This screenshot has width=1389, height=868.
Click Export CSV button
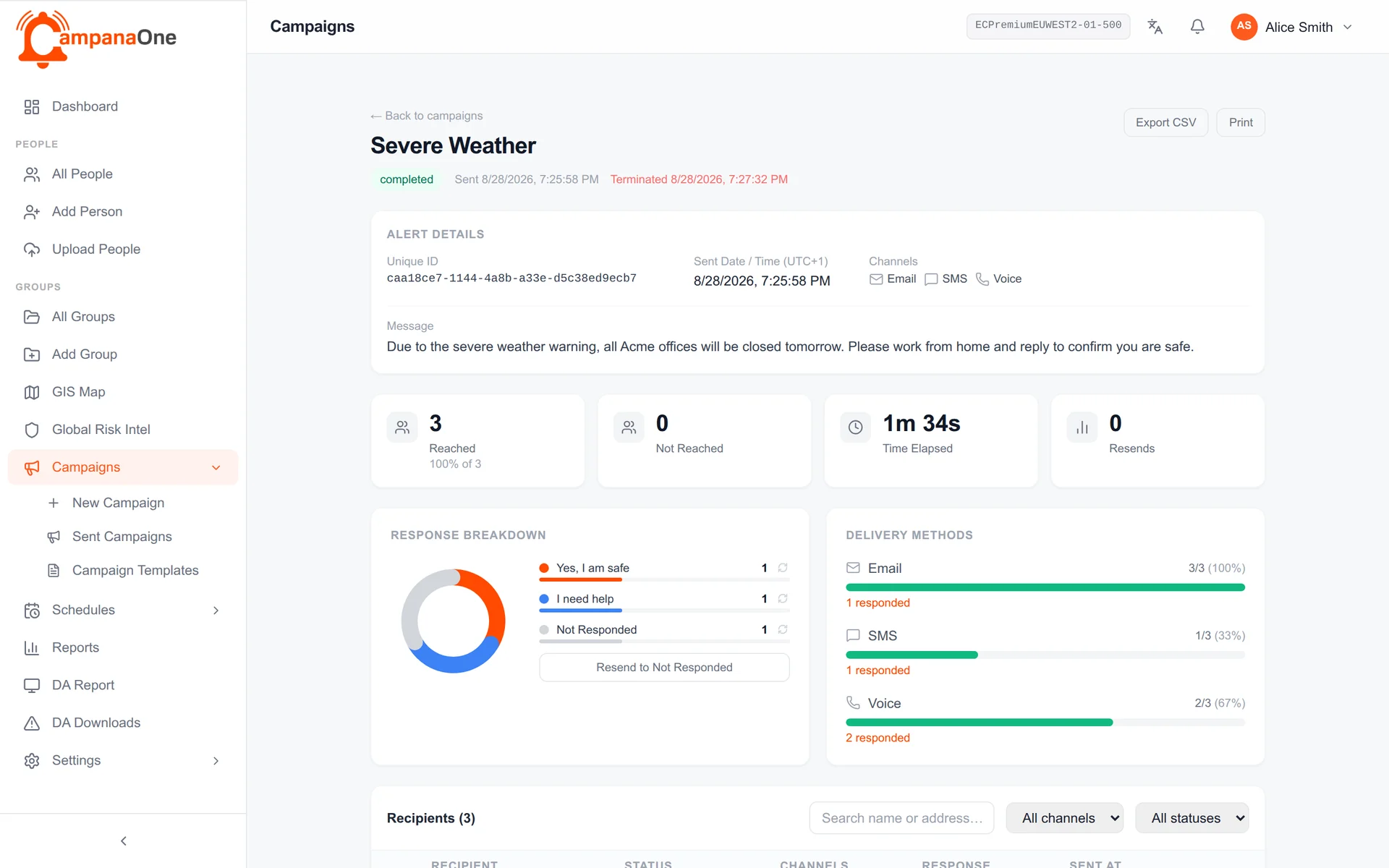1165,122
